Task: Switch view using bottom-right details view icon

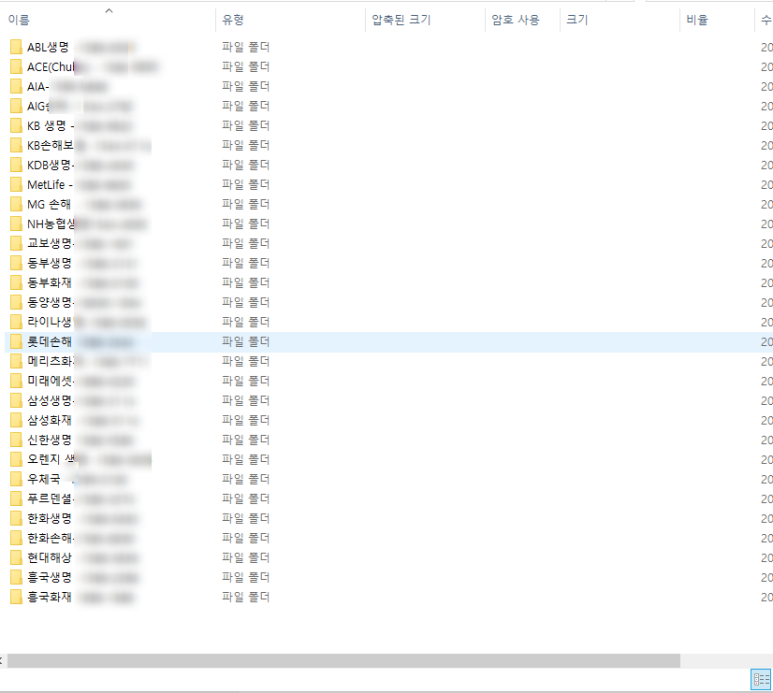Action: click(761, 680)
